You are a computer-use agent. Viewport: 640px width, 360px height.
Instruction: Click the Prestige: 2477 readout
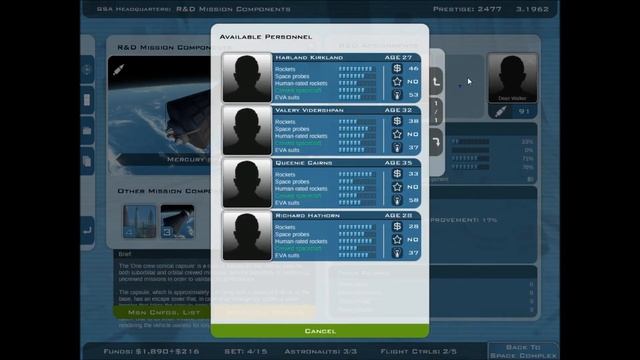tap(467, 9)
